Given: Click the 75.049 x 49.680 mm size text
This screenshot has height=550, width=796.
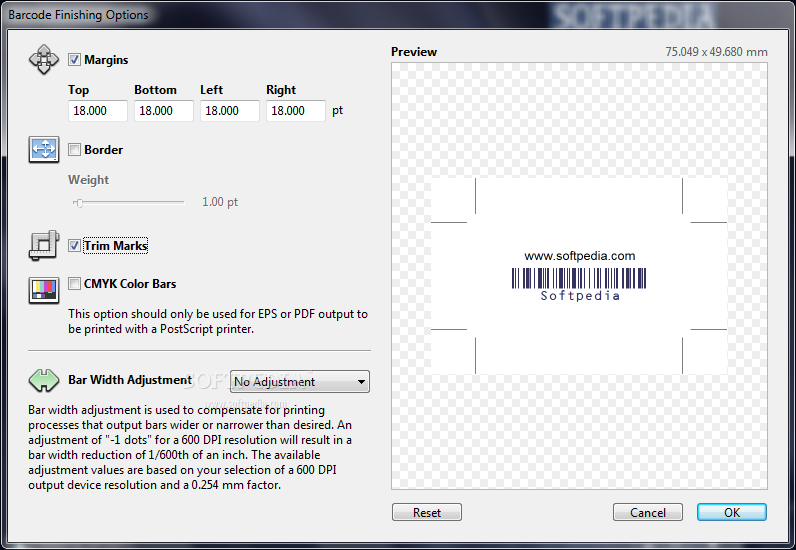Looking at the screenshot, I should (716, 52).
